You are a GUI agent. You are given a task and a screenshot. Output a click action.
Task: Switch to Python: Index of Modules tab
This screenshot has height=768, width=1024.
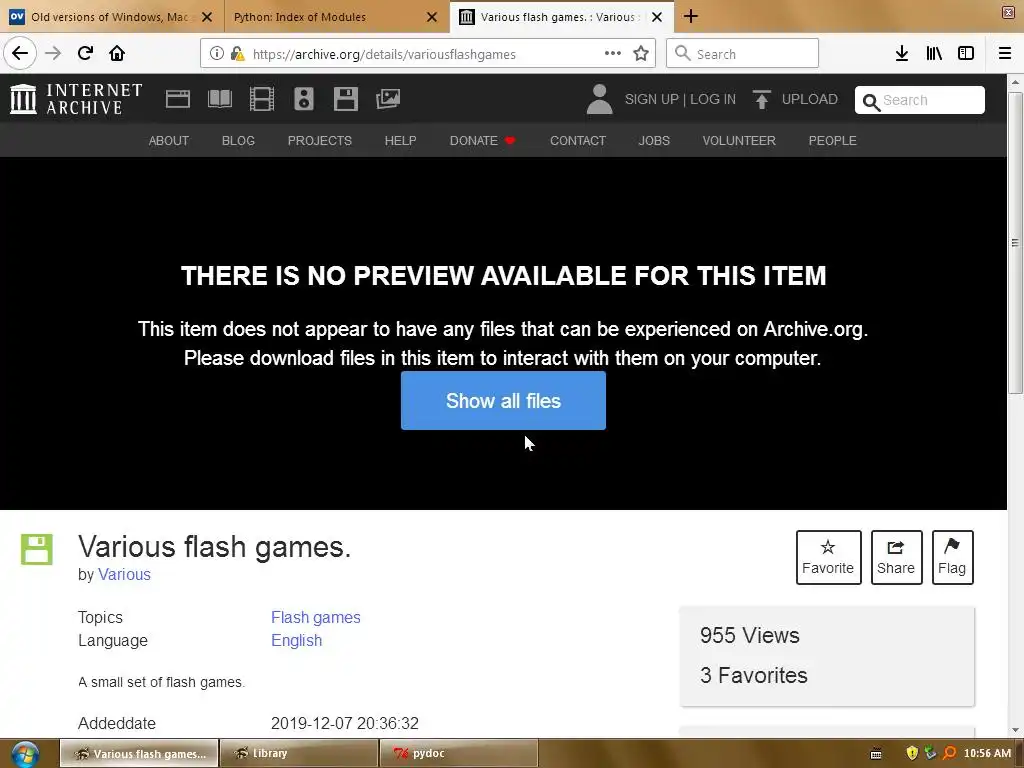click(299, 17)
